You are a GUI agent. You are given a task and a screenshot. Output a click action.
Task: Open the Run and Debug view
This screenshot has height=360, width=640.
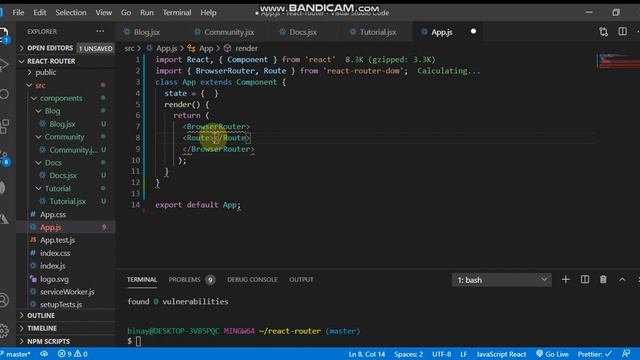(x=4, y=64)
